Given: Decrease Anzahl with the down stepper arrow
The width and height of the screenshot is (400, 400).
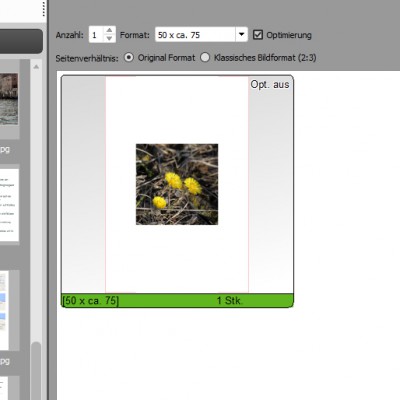Looking at the screenshot, I should 109,38.
